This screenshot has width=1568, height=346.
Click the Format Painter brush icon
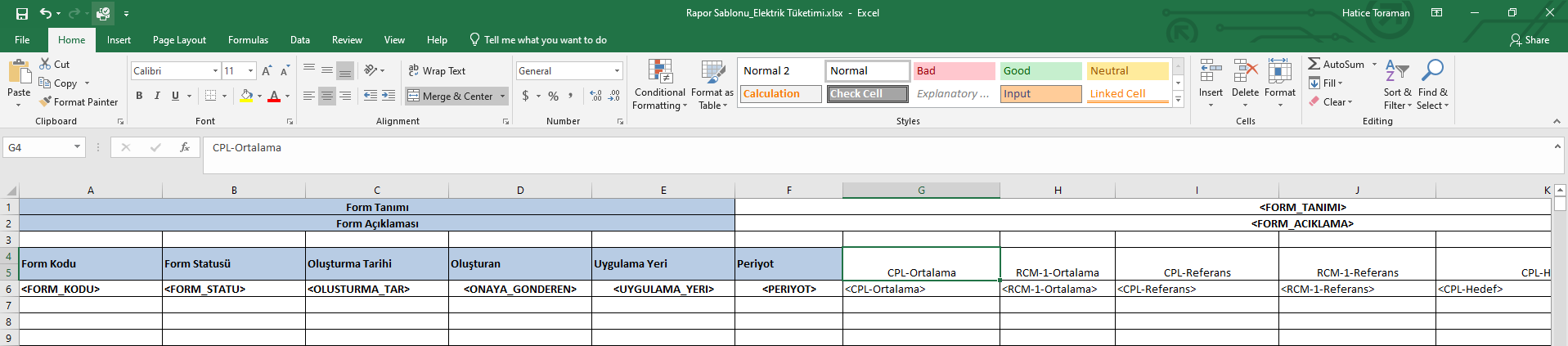[47, 102]
